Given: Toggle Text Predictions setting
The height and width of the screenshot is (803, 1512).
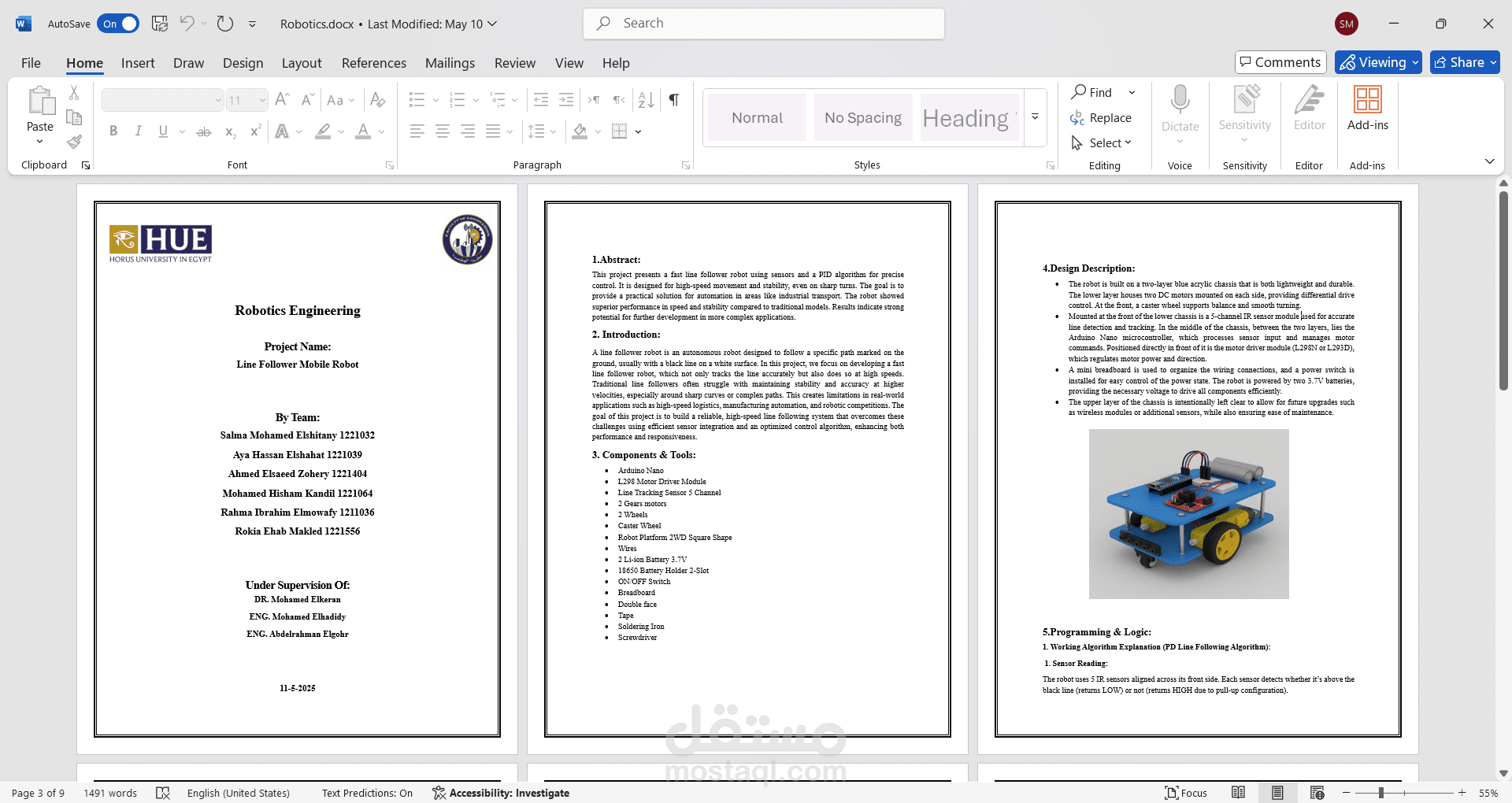Looking at the screenshot, I should click(367, 793).
